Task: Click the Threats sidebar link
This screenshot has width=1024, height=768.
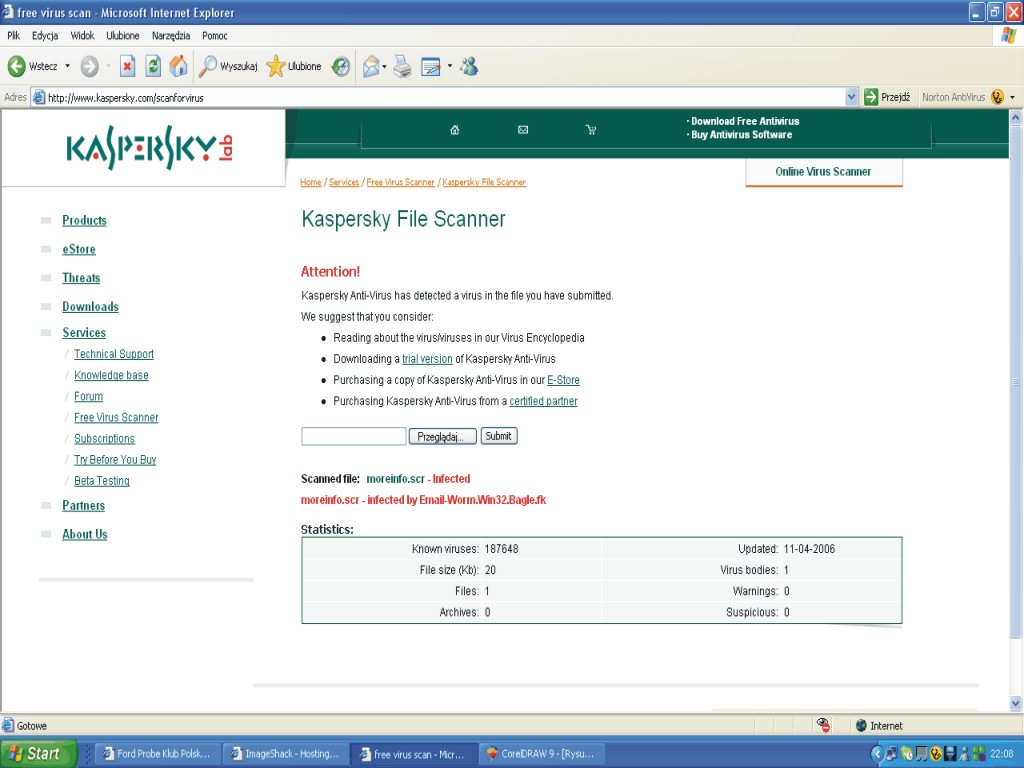Action: tap(81, 278)
